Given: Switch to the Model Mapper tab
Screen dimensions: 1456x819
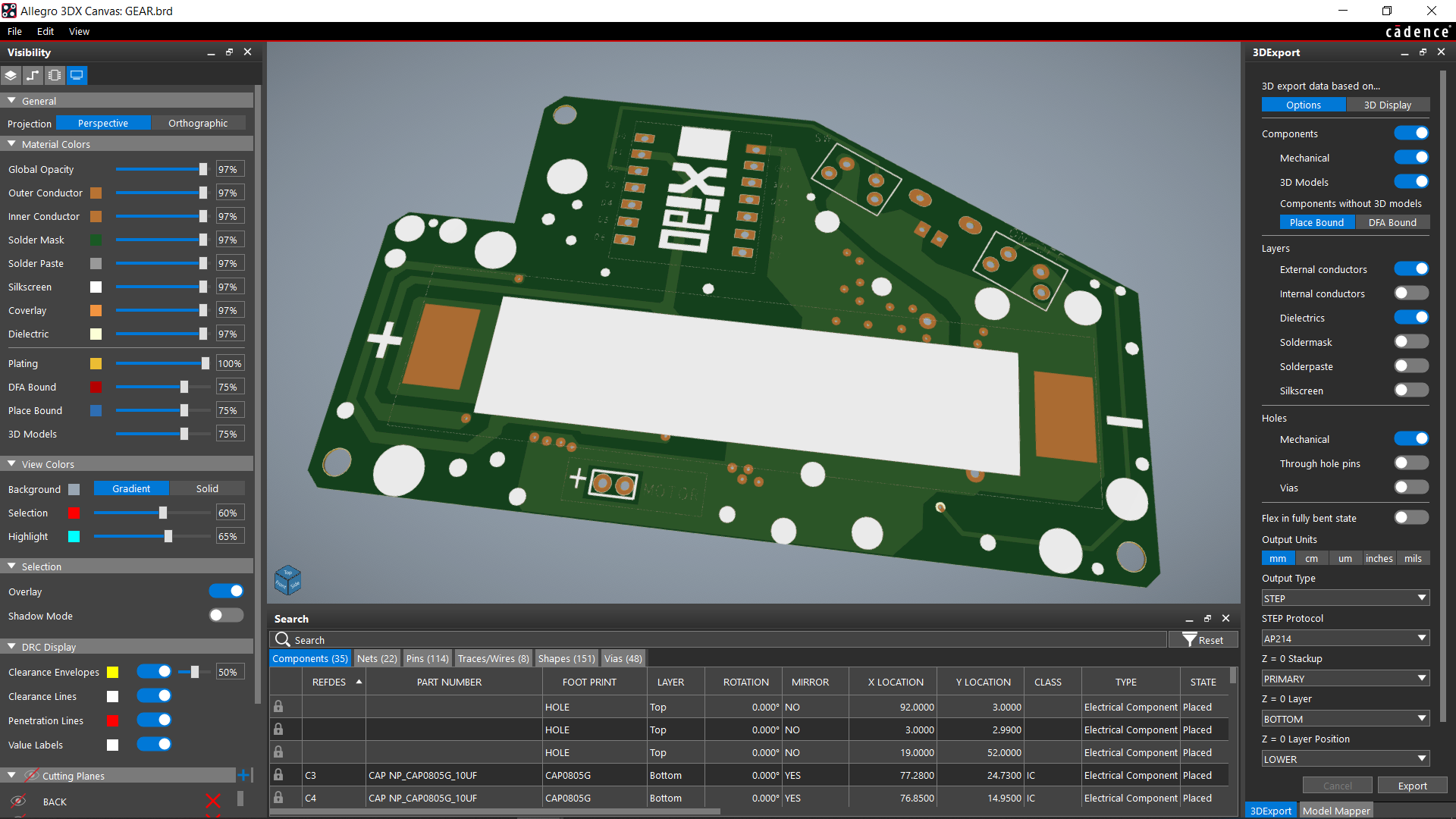Looking at the screenshot, I should coord(1336,811).
